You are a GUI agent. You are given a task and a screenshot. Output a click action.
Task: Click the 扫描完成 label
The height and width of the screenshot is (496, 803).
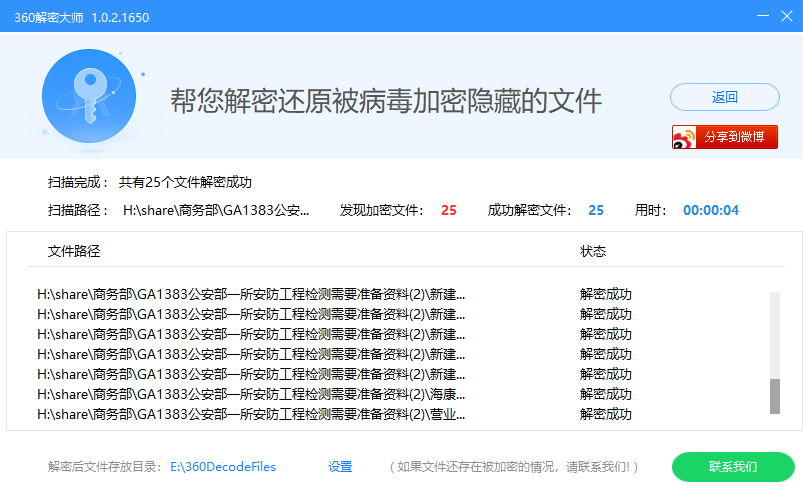78,183
